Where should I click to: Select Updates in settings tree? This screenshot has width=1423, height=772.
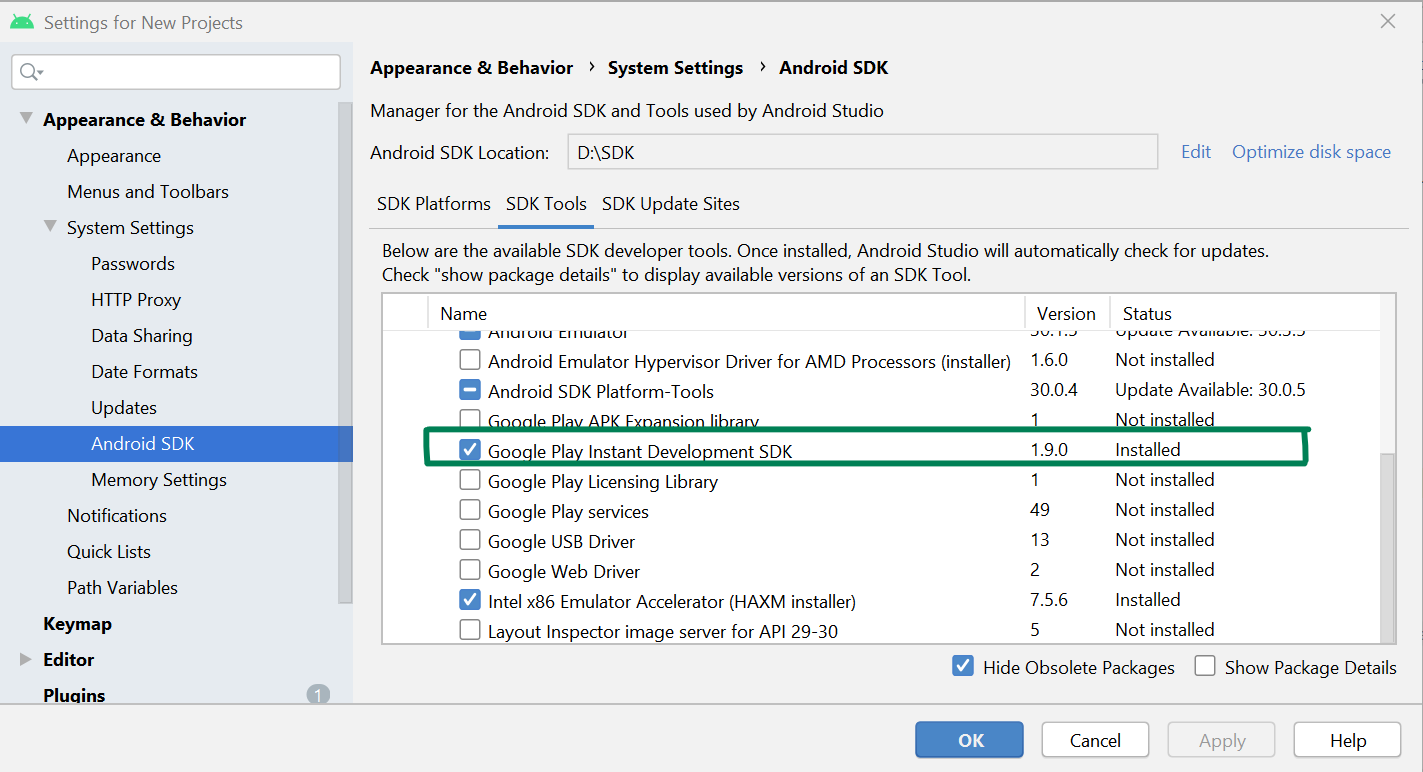click(x=124, y=408)
